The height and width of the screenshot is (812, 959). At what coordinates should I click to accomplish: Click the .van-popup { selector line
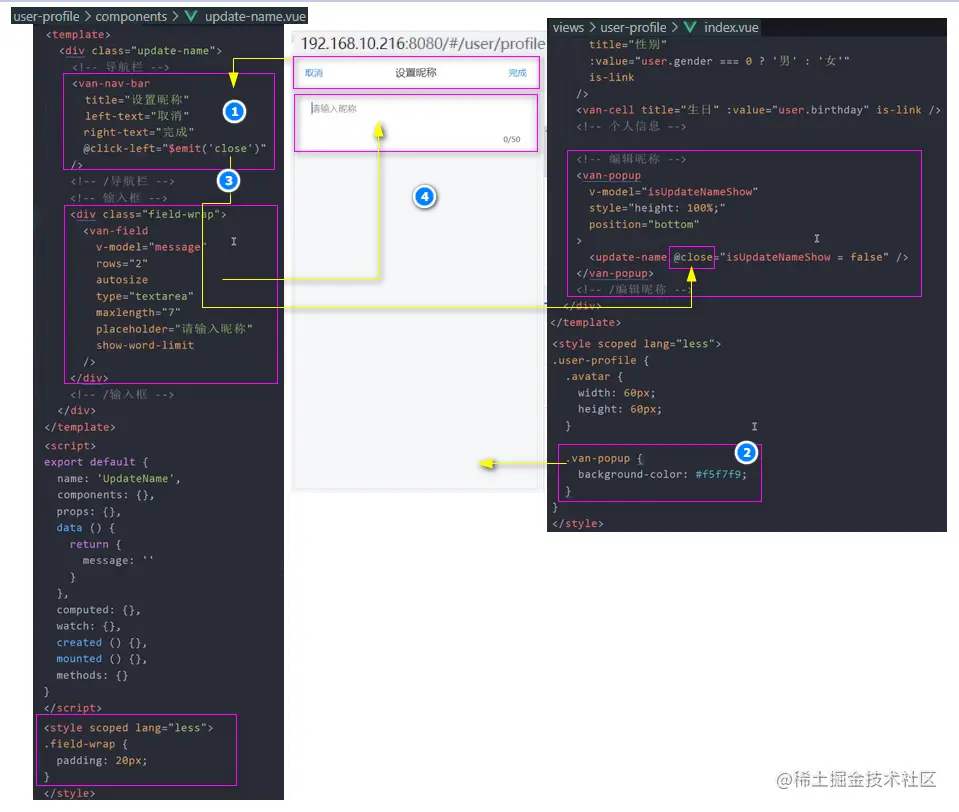click(x=604, y=458)
